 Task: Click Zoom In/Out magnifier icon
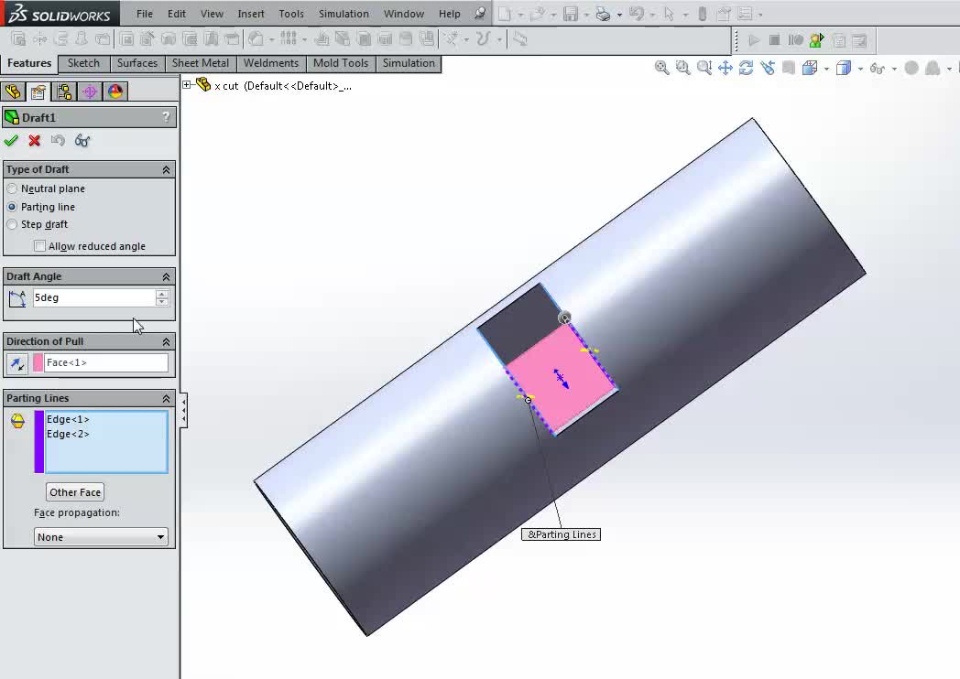(x=704, y=67)
